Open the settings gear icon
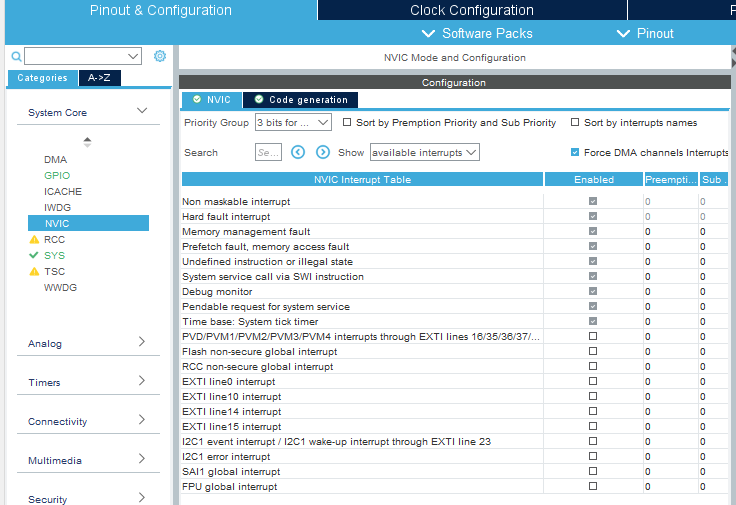The width and height of the screenshot is (736, 505). point(160,56)
